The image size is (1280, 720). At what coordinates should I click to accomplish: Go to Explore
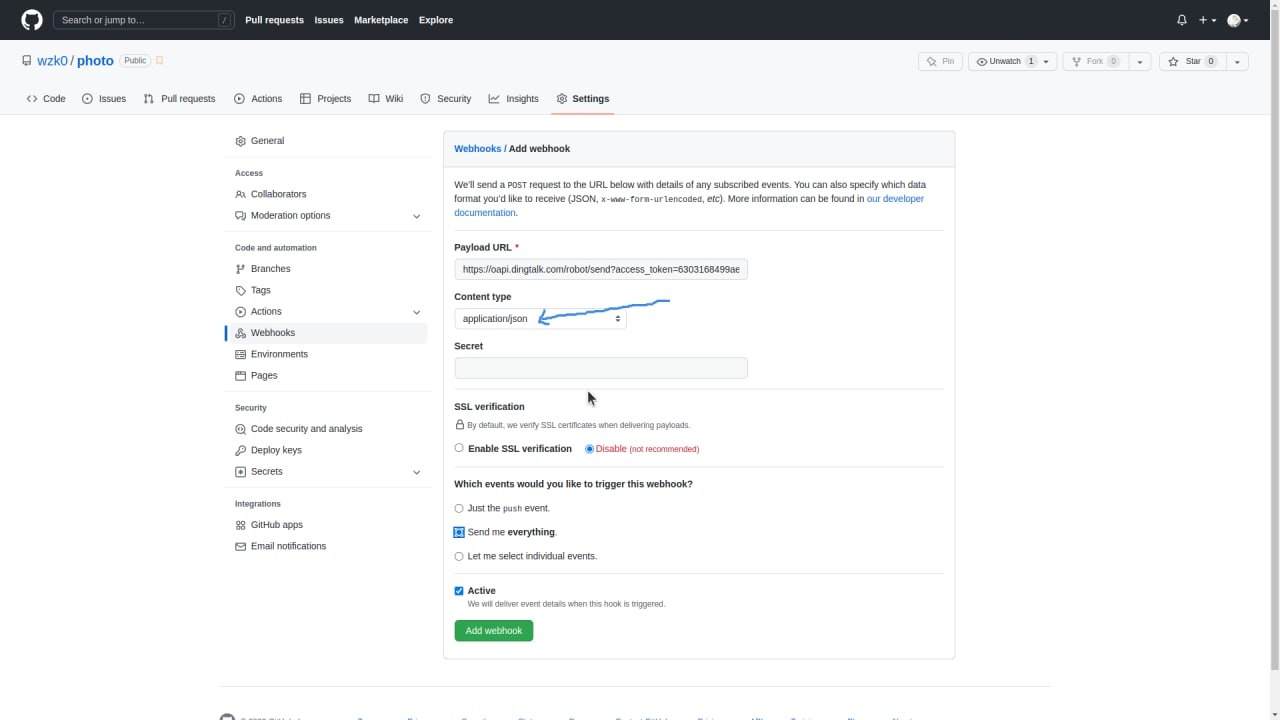click(x=436, y=20)
